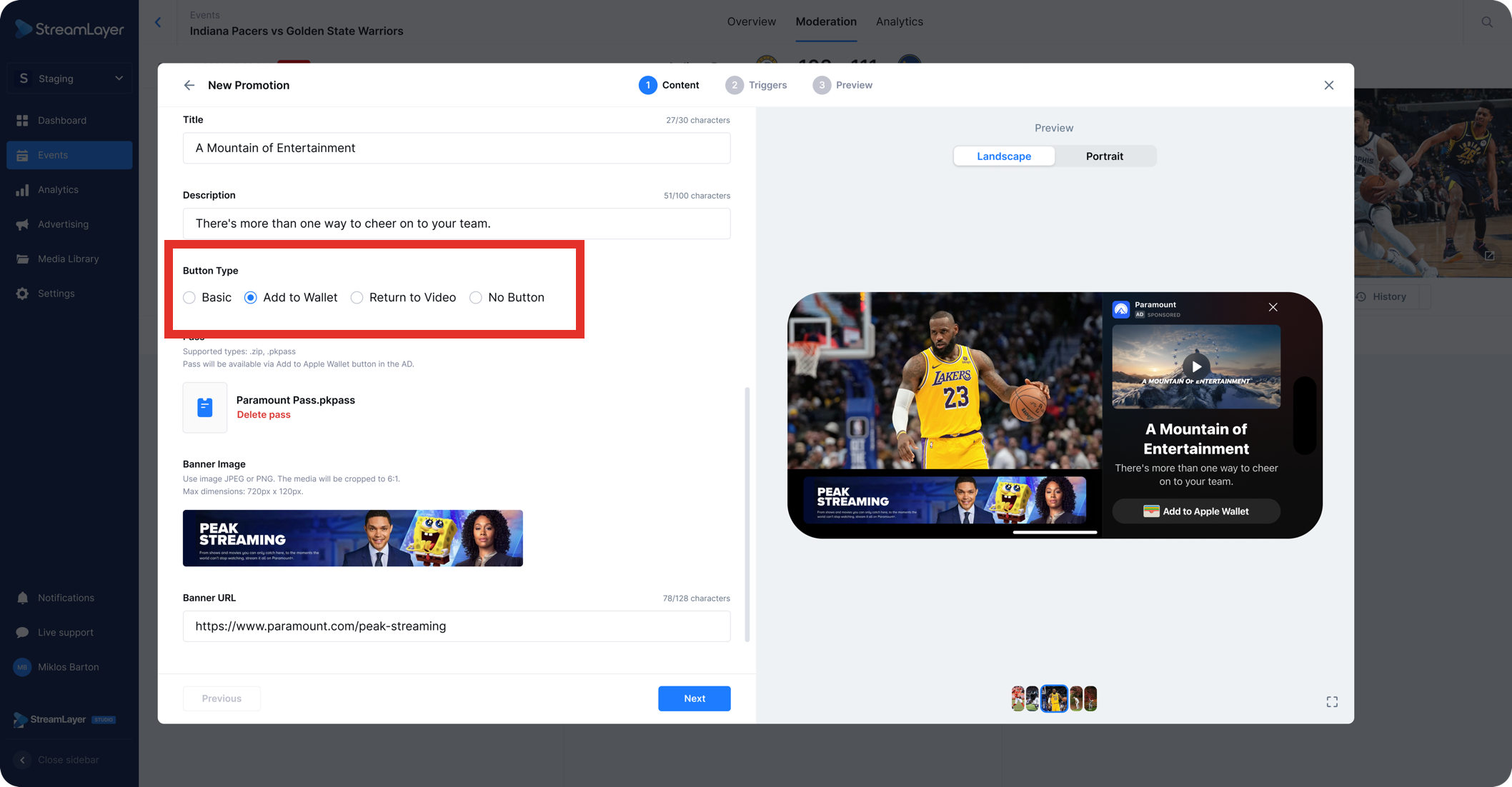Click the Delete pass link
The image size is (1512, 787).
click(264, 415)
